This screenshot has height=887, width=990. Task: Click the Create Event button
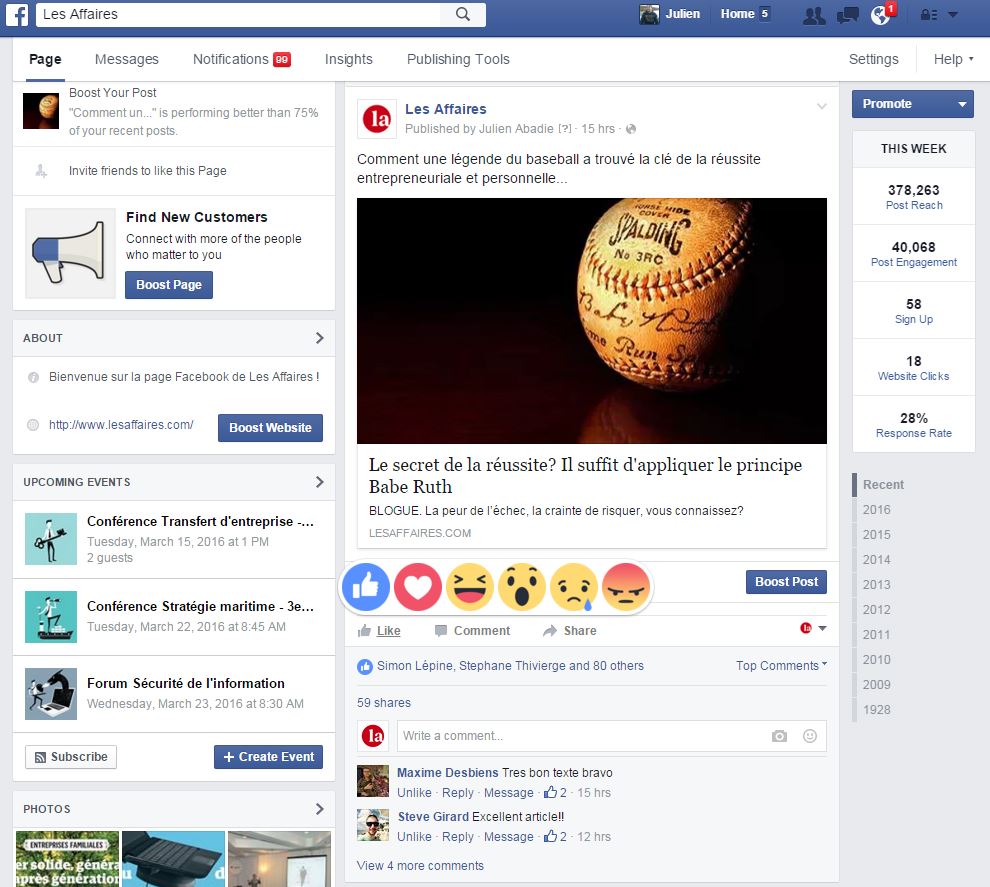268,756
